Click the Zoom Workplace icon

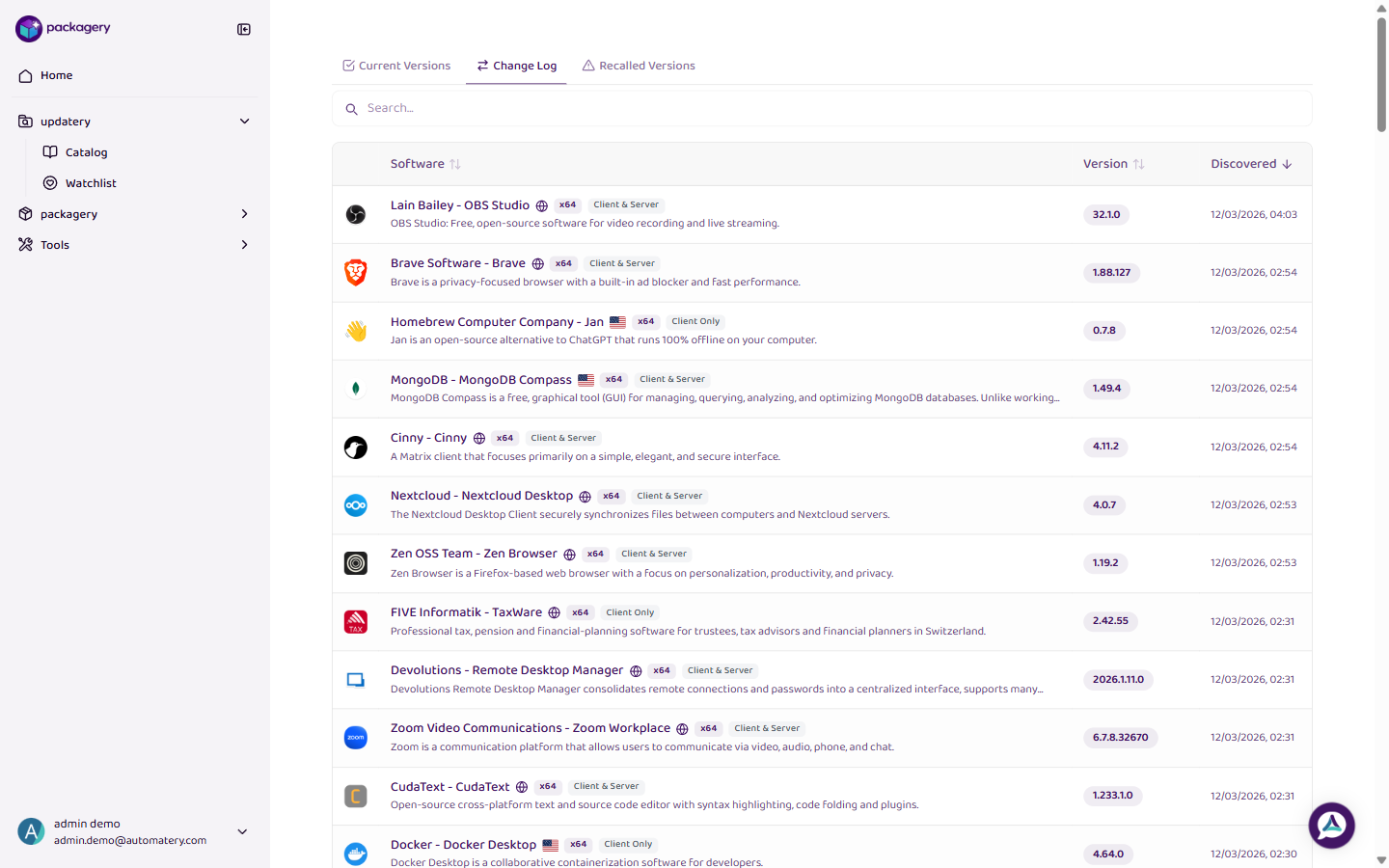356,738
